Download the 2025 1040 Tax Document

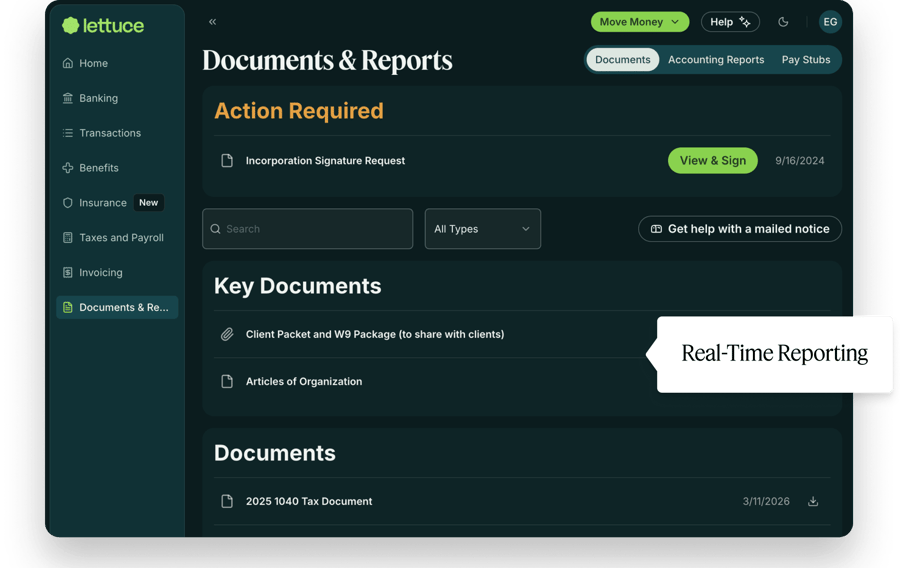pos(813,501)
